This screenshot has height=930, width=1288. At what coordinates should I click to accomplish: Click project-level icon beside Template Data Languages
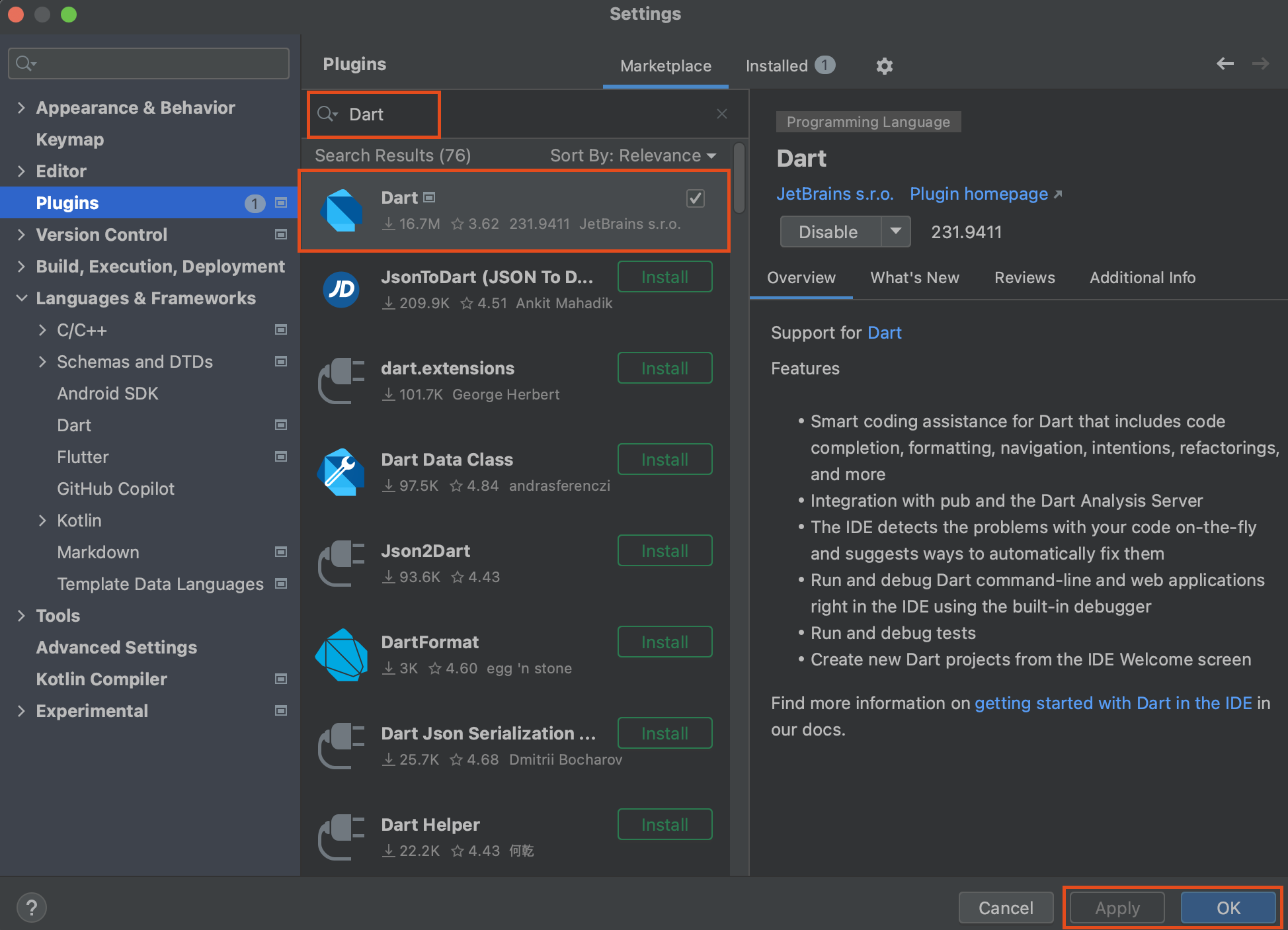pyautogui.click(x=281, y=583)
